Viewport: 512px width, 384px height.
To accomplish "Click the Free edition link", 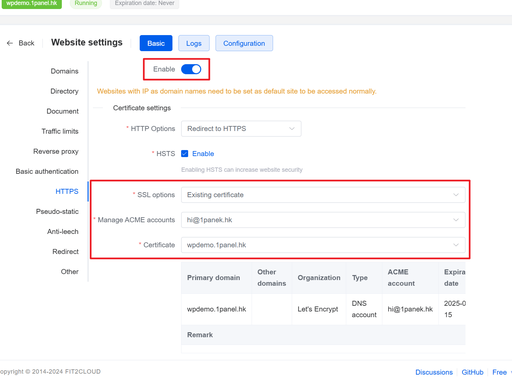I will coord(499,372).
